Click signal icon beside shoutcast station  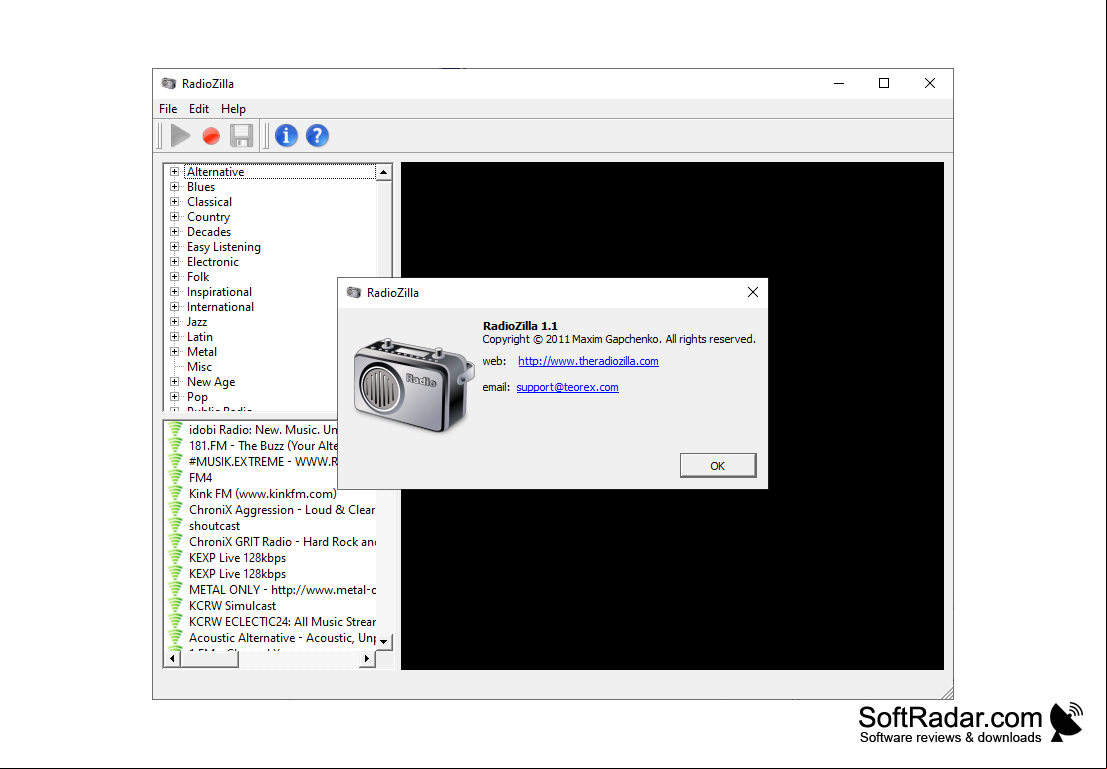[175, 525]
